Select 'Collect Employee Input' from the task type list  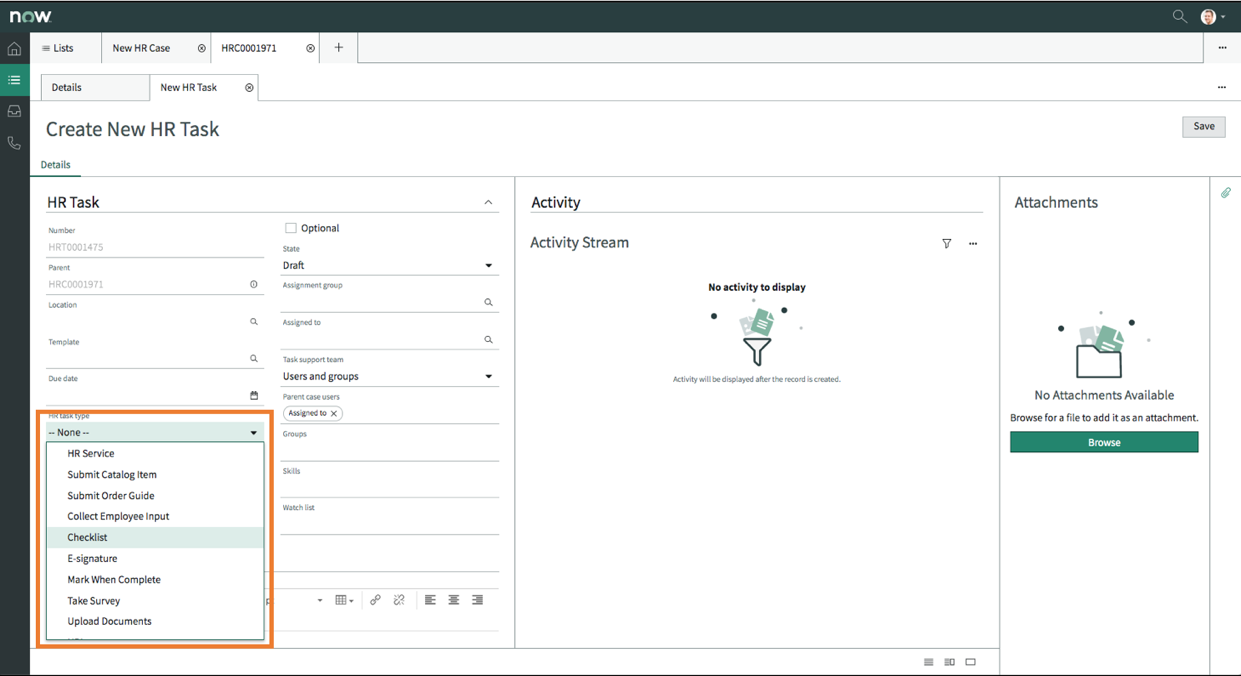pos(155,516)
